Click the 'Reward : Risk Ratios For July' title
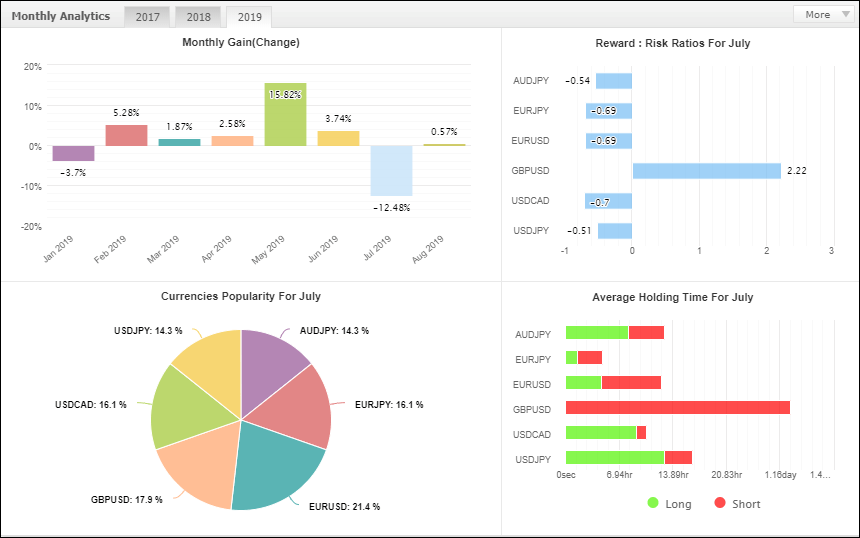The height and width of the screenshot is (538, 860). click(672, 43)
